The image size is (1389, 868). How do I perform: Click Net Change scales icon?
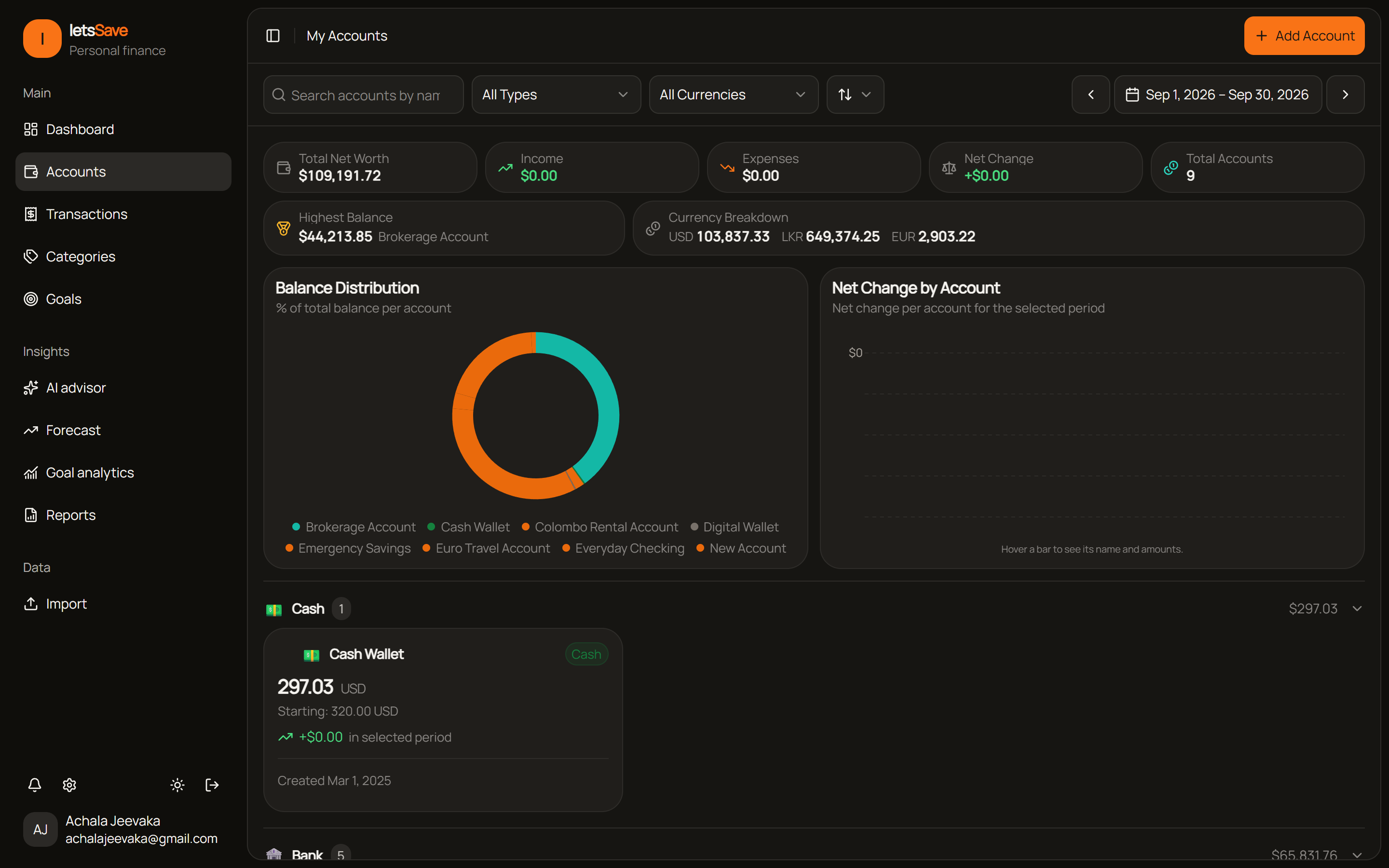(x=949, y=168)
